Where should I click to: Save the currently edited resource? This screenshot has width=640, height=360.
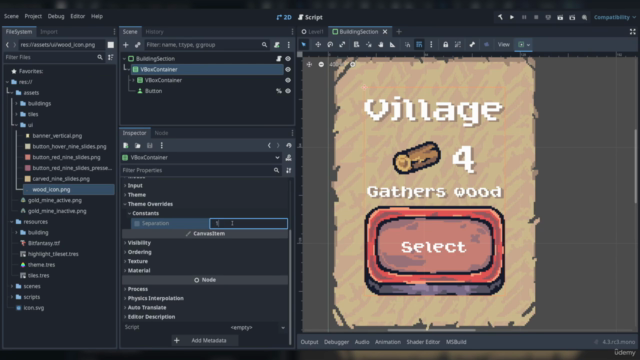coord(150,145)
